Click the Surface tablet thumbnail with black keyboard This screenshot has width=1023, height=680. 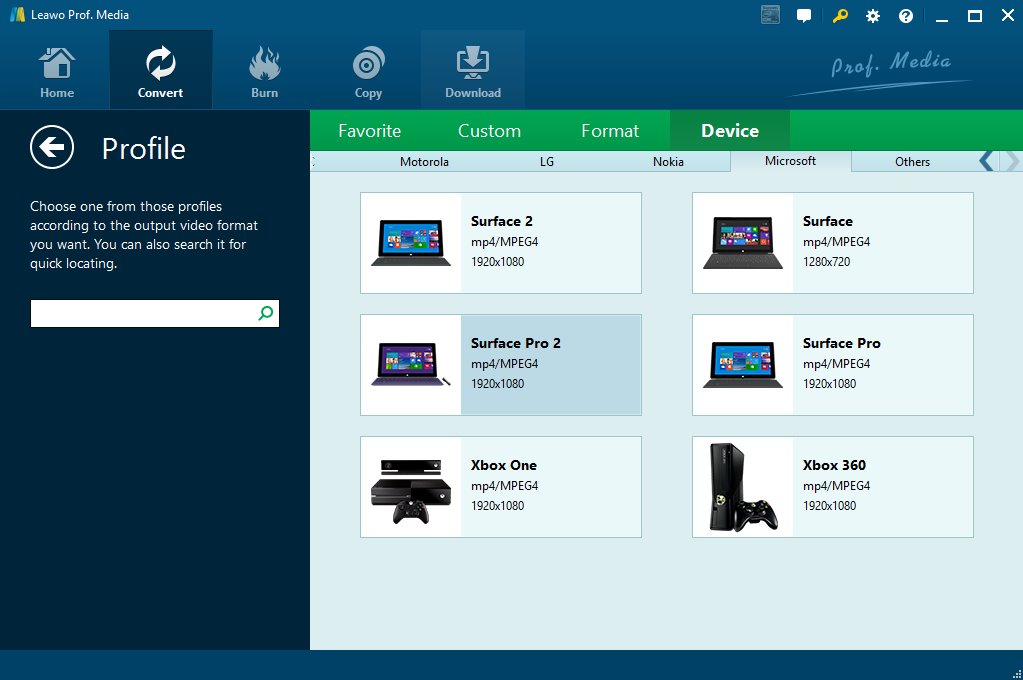tap(742, 243)
